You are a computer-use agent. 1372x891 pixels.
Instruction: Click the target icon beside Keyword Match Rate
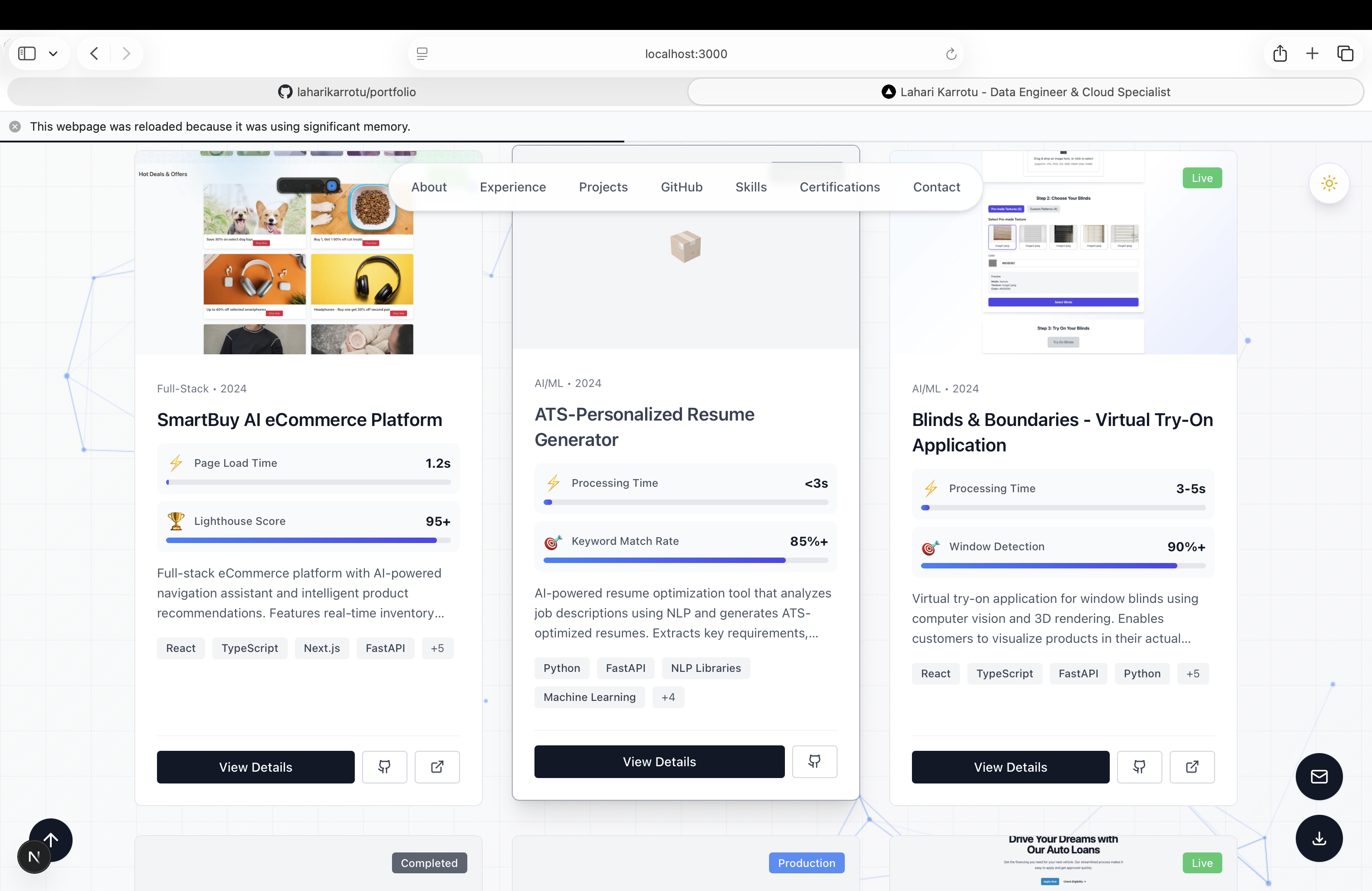pyautogui.click(x=554, y=541)
